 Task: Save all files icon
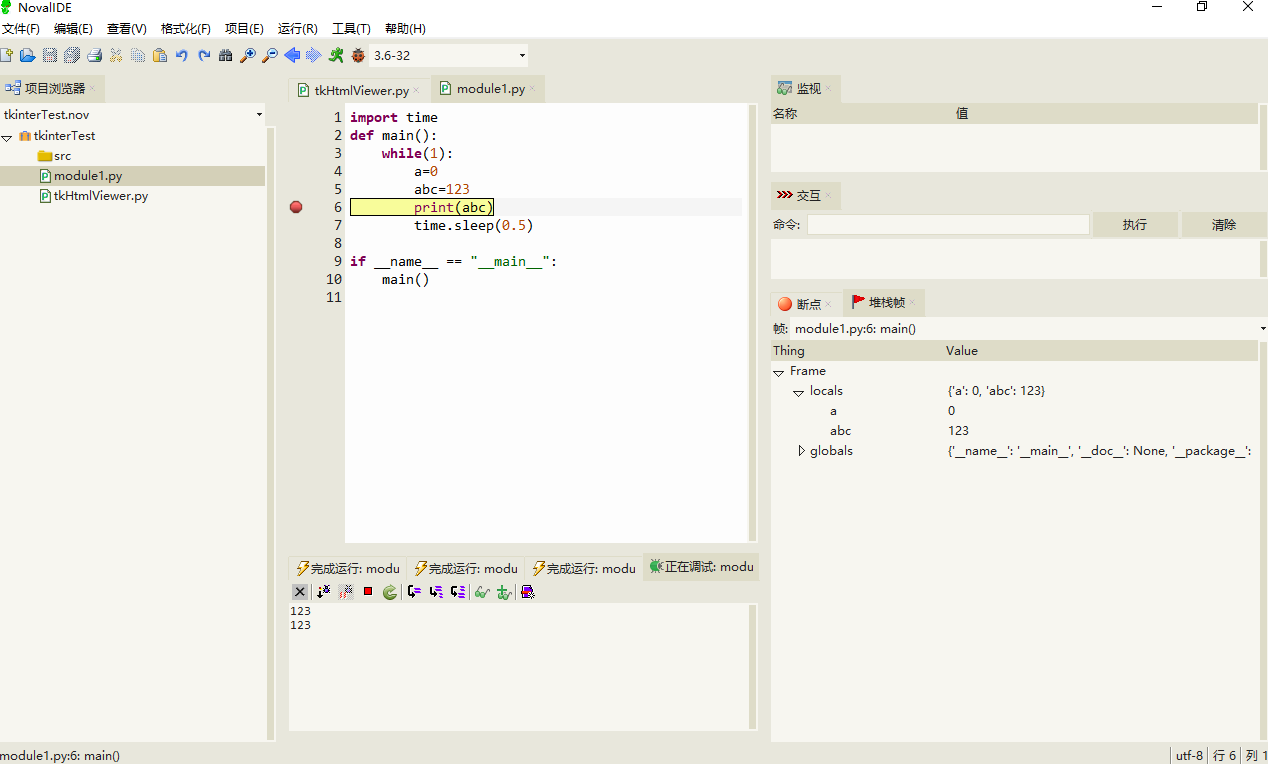[x=72, y=55]
